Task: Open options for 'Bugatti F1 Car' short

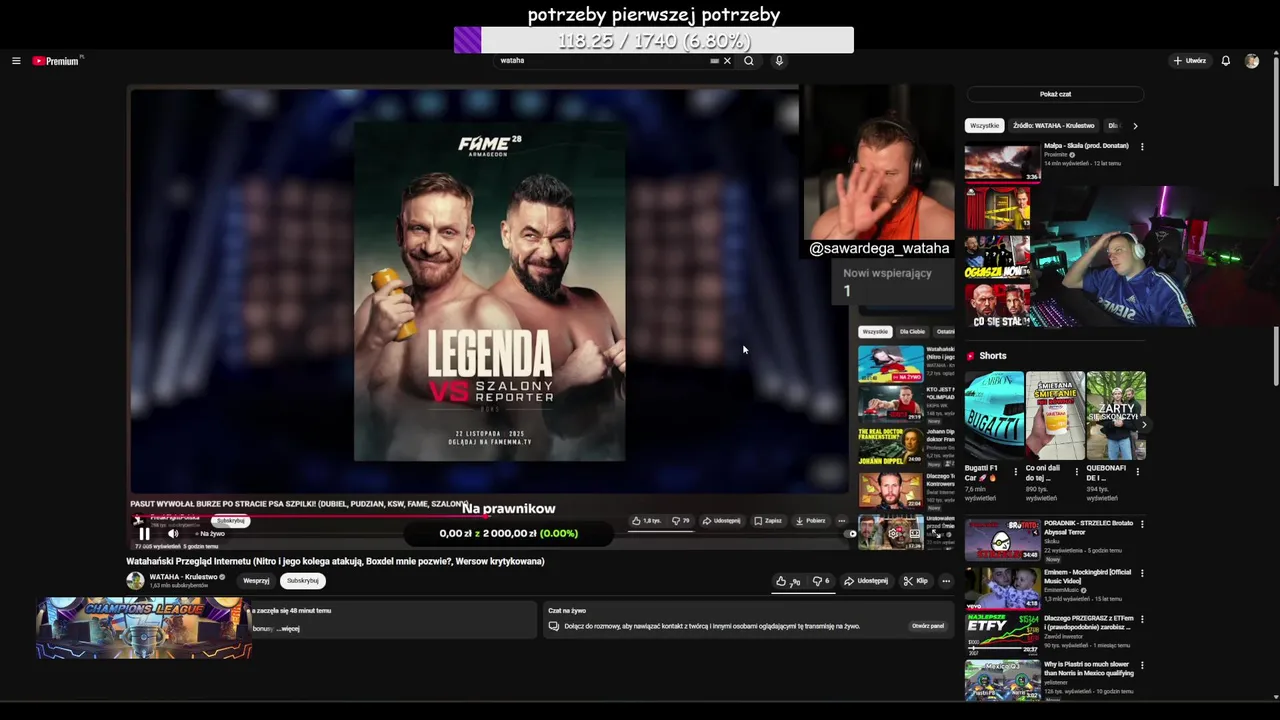Action: (x=1016, y=471)
